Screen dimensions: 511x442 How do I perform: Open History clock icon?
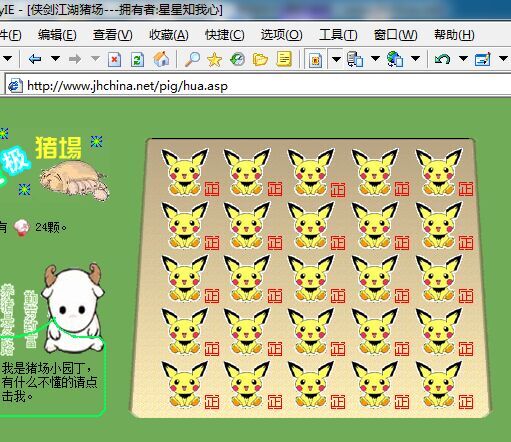[x=237, y=60]
